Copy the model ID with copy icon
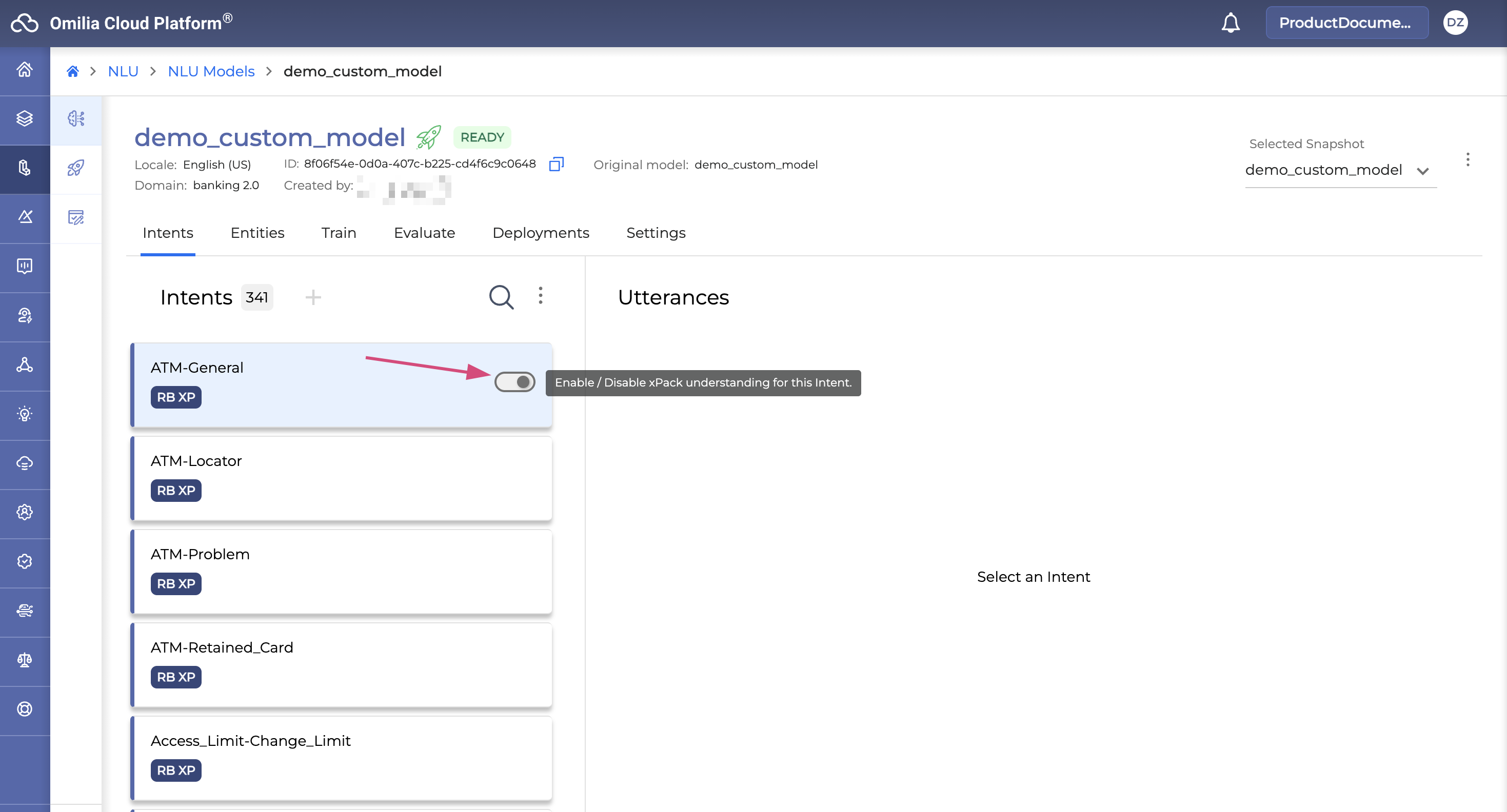The width and height of the screenshot is (1507, 812). click(x=556, y=164)
